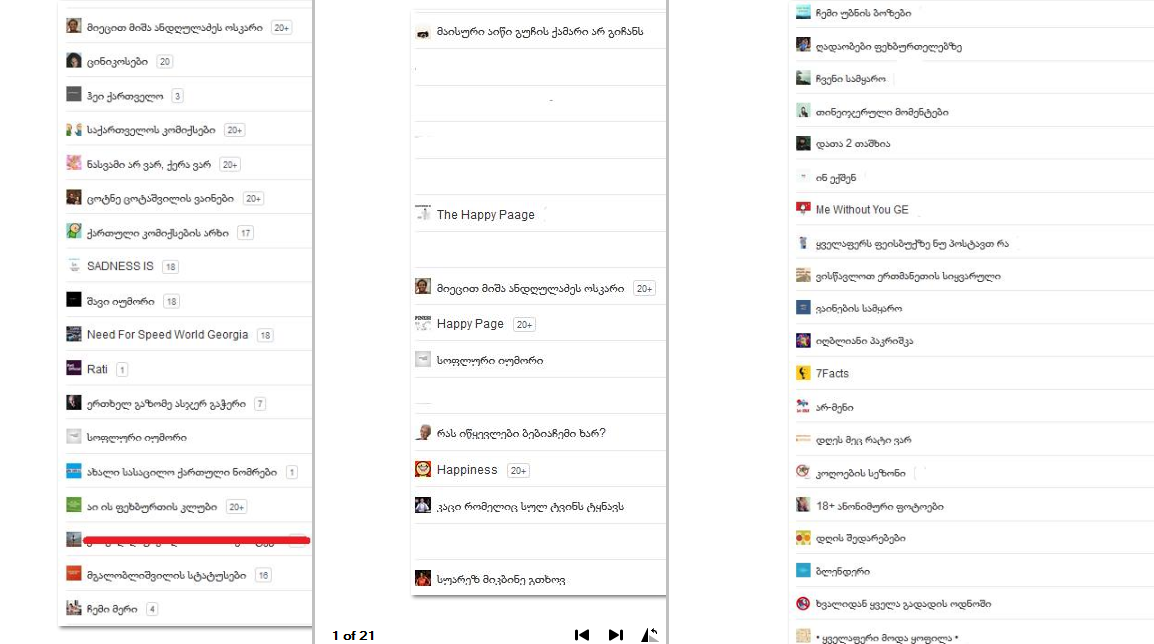1154x644 pixels.
Task: Click The Happy Paage thumbnail icon
Action: coord(422,213)
